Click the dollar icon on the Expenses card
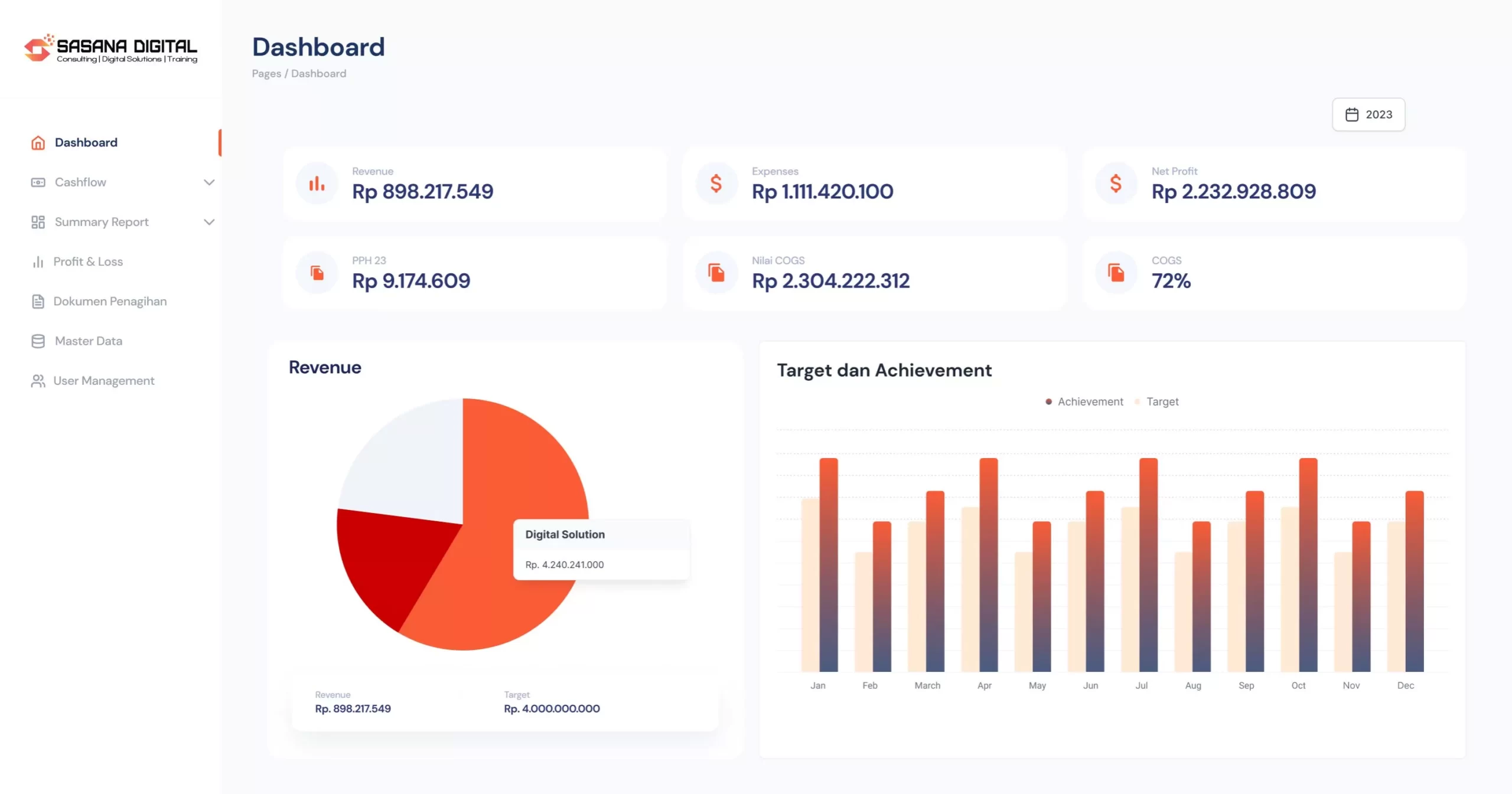 pyautogui.click(x=716, y=184)
